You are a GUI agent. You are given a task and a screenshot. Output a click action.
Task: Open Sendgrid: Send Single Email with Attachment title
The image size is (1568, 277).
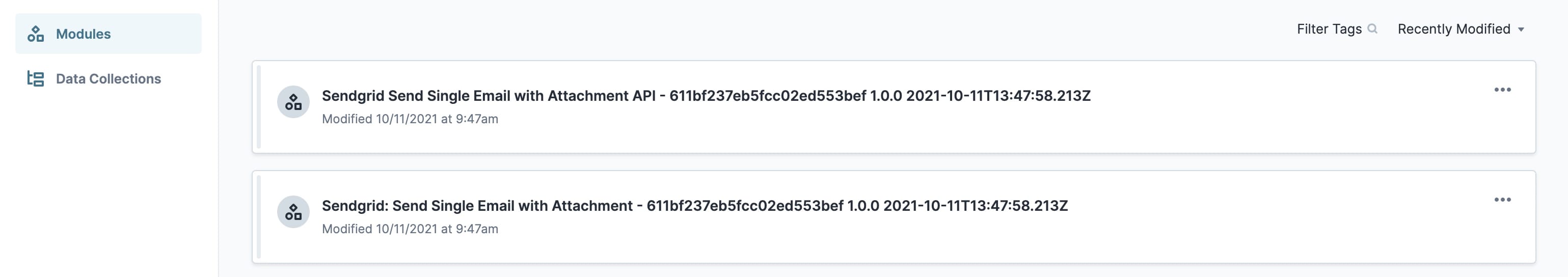(694, 206)
